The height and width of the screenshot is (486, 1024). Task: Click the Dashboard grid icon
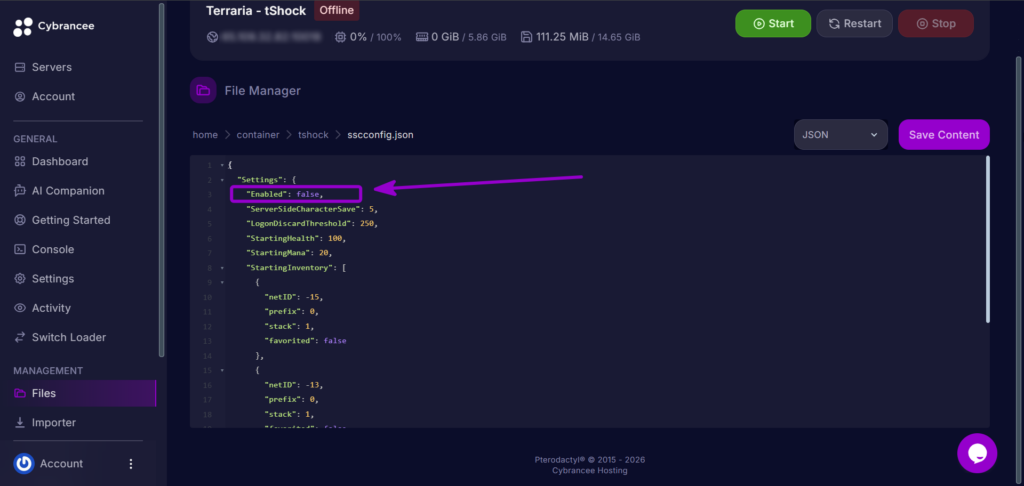click(x=20, y=161)
